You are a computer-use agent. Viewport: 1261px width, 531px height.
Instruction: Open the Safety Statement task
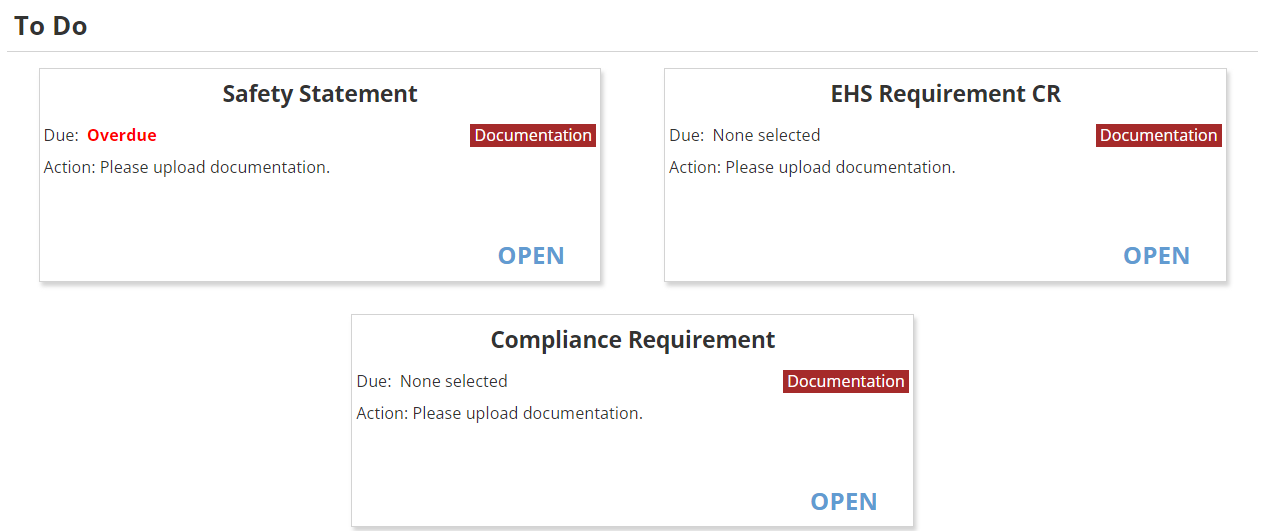(x=531, y=255)
